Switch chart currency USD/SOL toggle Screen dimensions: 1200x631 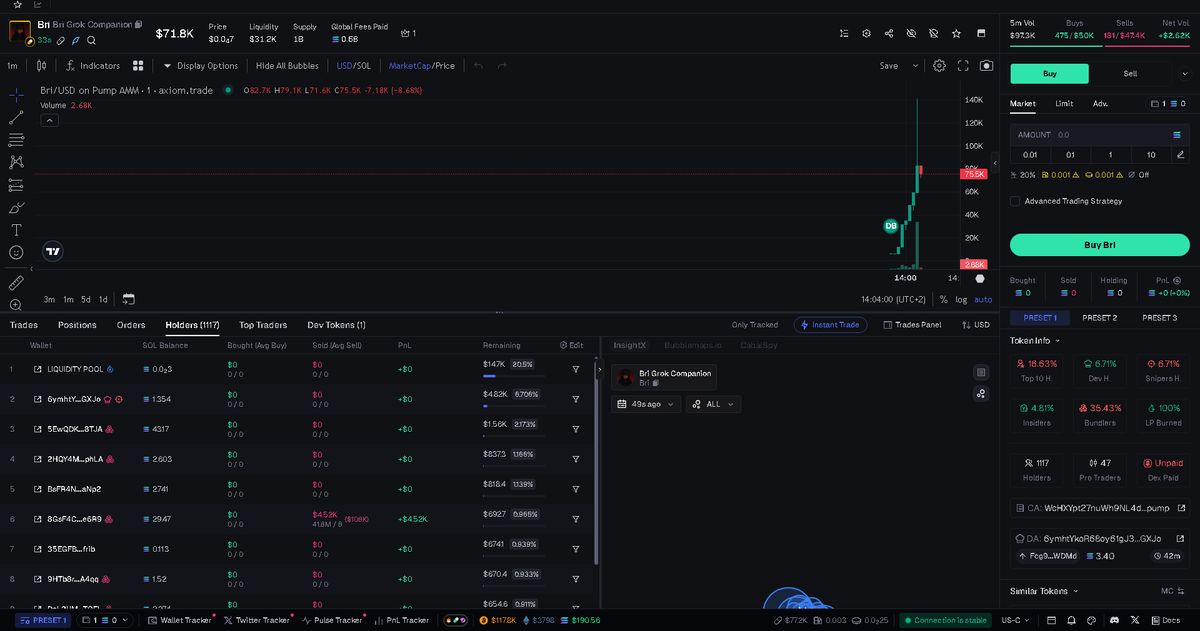click(354, 66)
